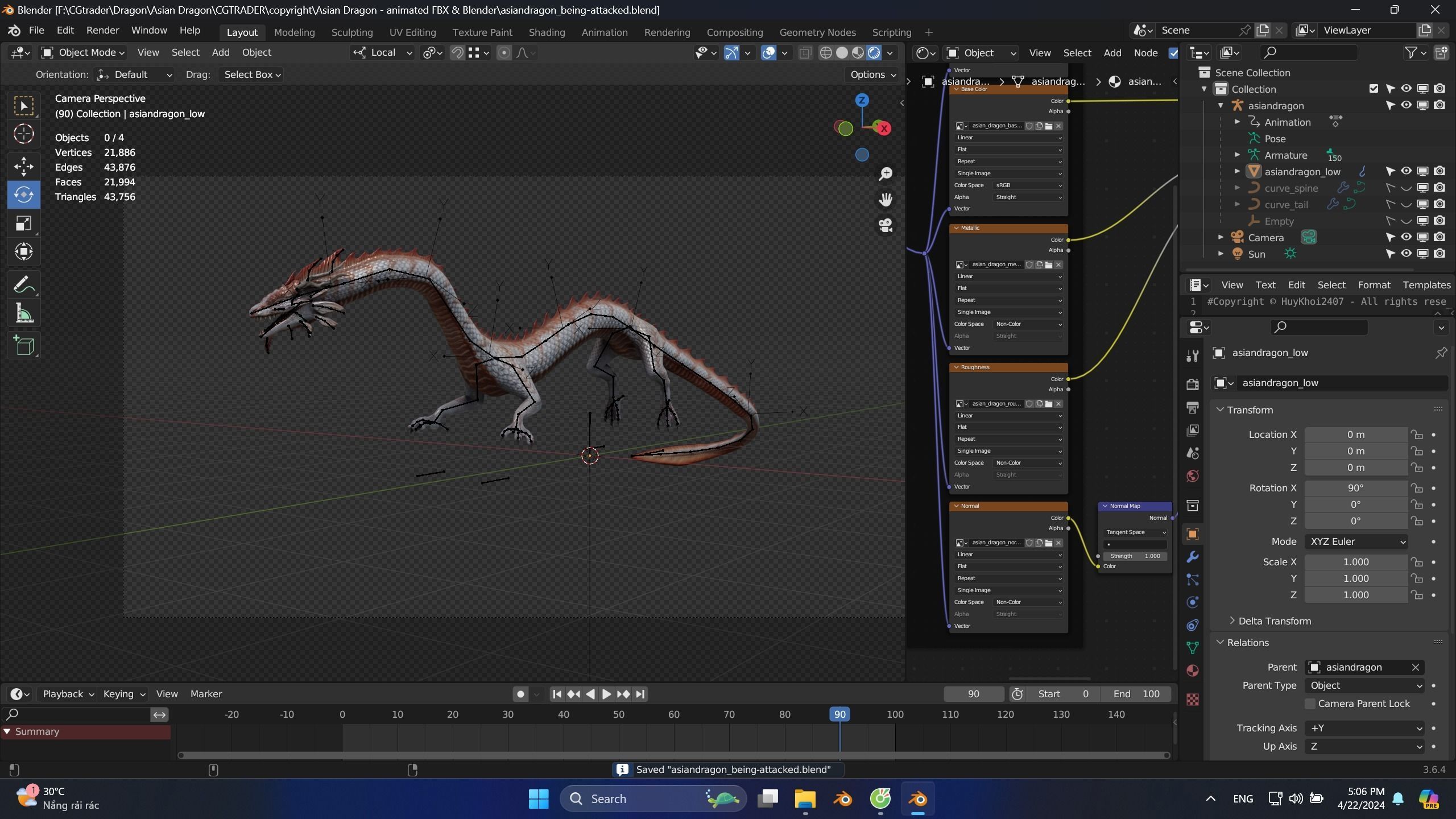
Task: Open Base Color node sRGB color space dropdown
Action: [x=1028, y=185]
